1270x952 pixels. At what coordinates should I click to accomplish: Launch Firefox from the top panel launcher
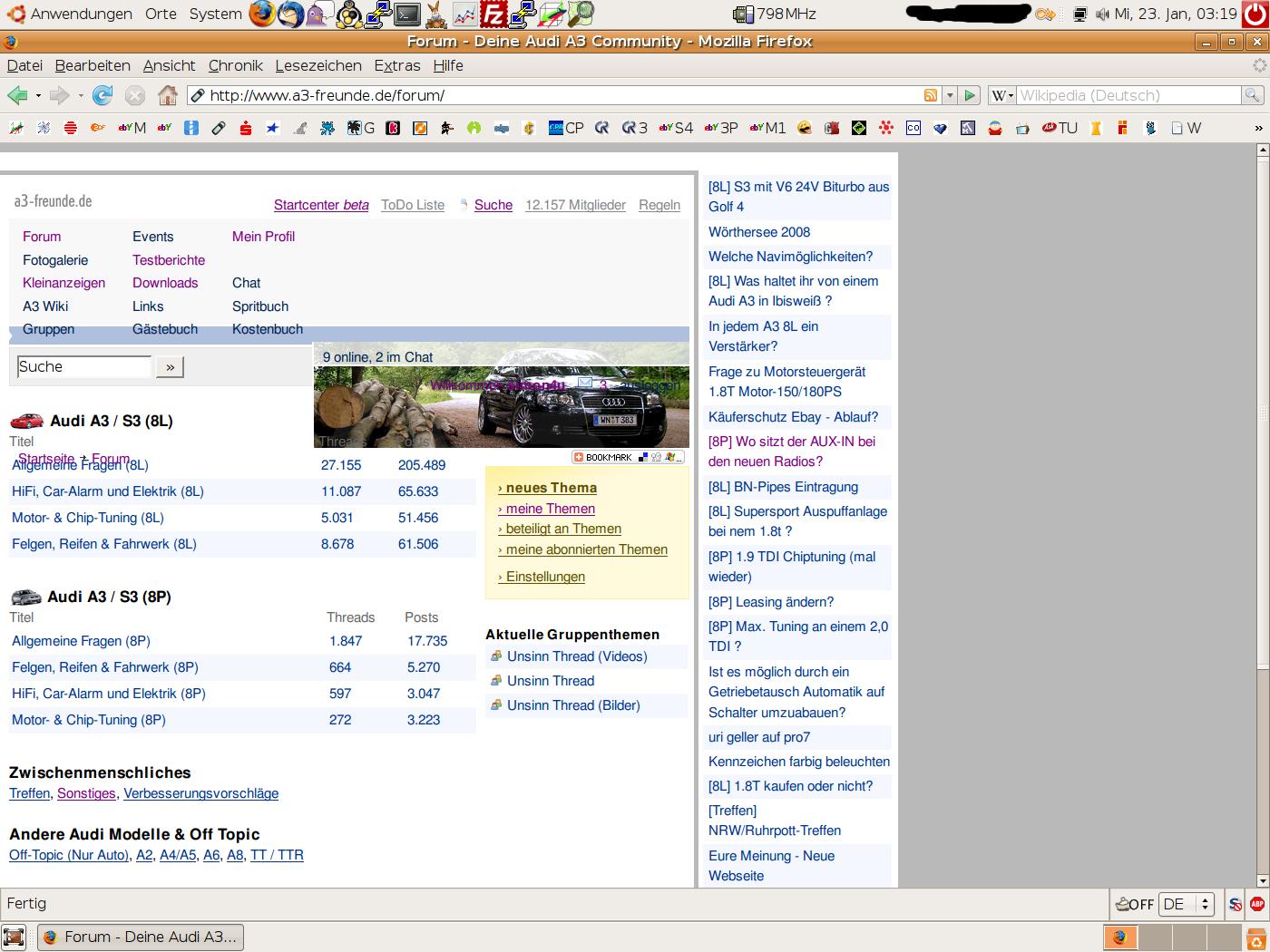click(262, 14)
